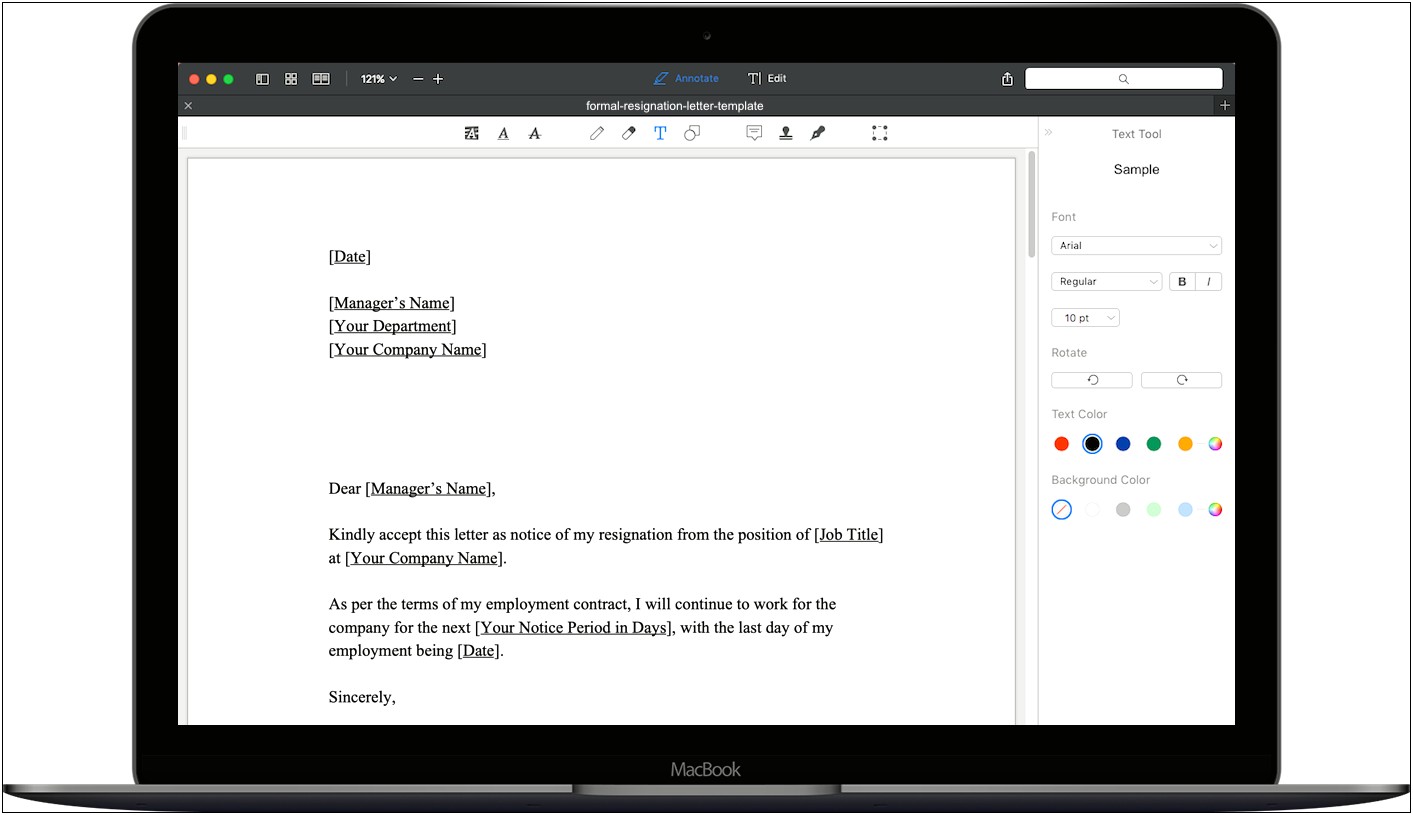This screenshot has width=1413, height=815.
Task: Choose light blue background color
Action: tap(1185, 510)
